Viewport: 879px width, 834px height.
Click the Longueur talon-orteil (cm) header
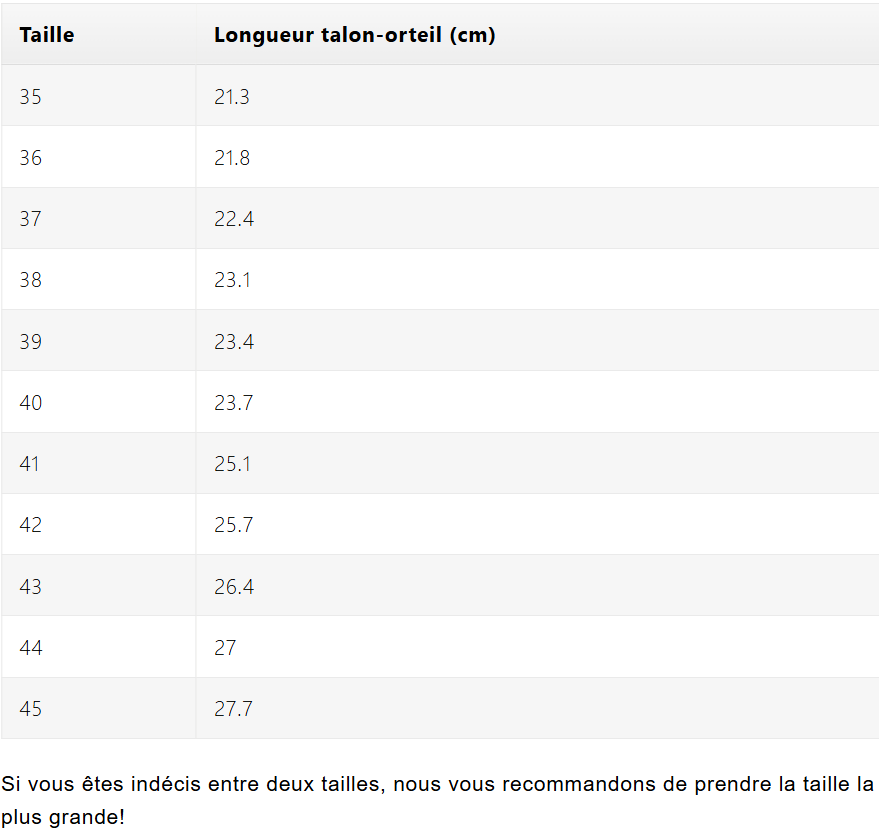355,35
